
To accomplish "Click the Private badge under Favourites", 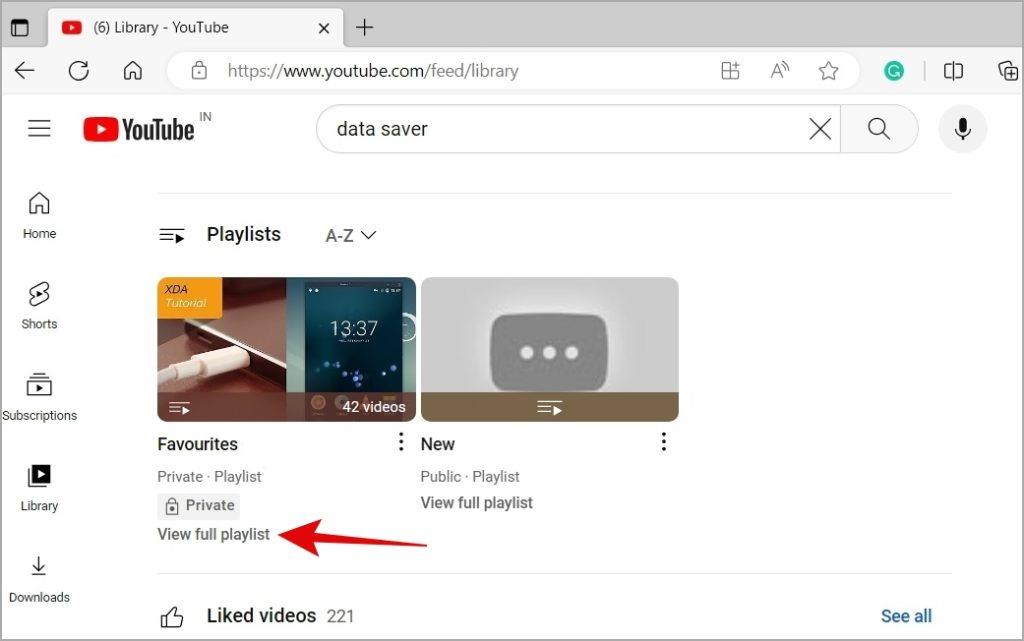I will [x=199, y=505].
